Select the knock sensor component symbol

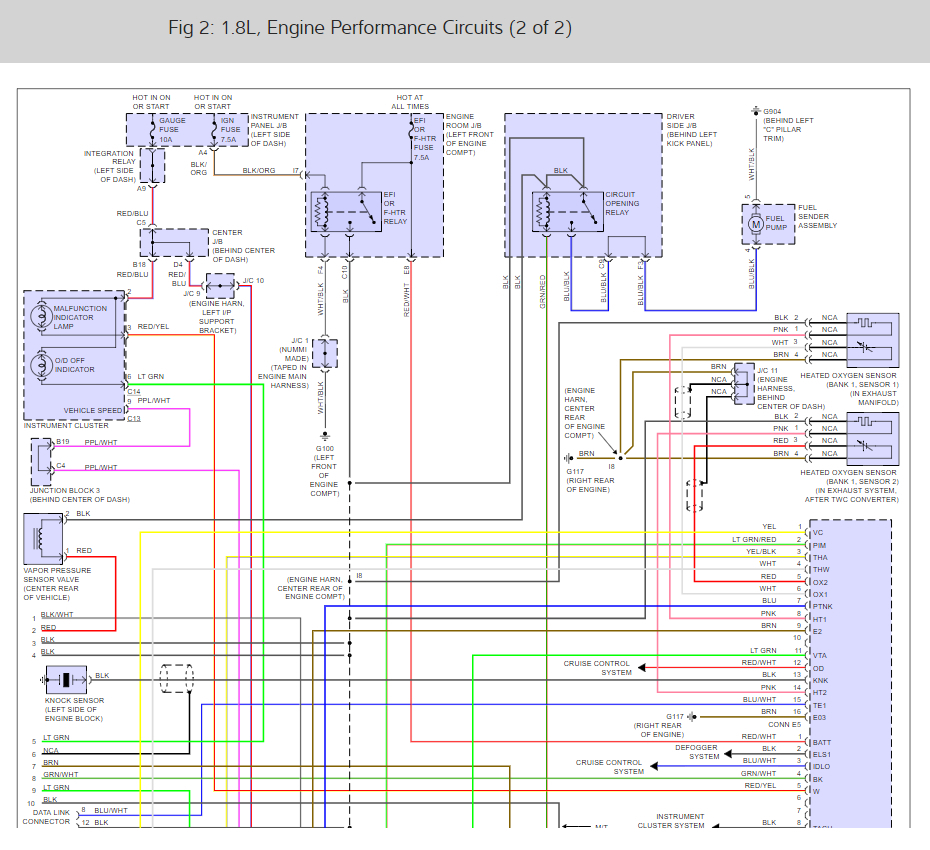(66, 680)
